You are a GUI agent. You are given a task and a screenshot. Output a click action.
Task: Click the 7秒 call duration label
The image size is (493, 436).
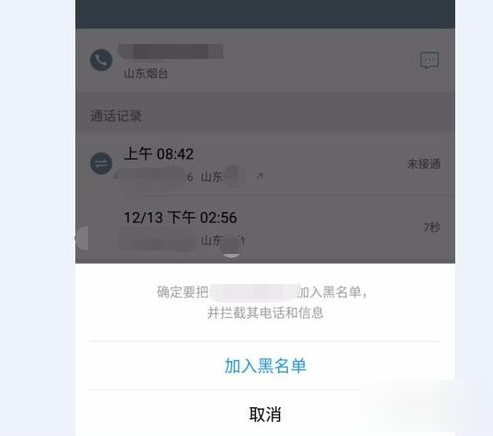(432, 227)
